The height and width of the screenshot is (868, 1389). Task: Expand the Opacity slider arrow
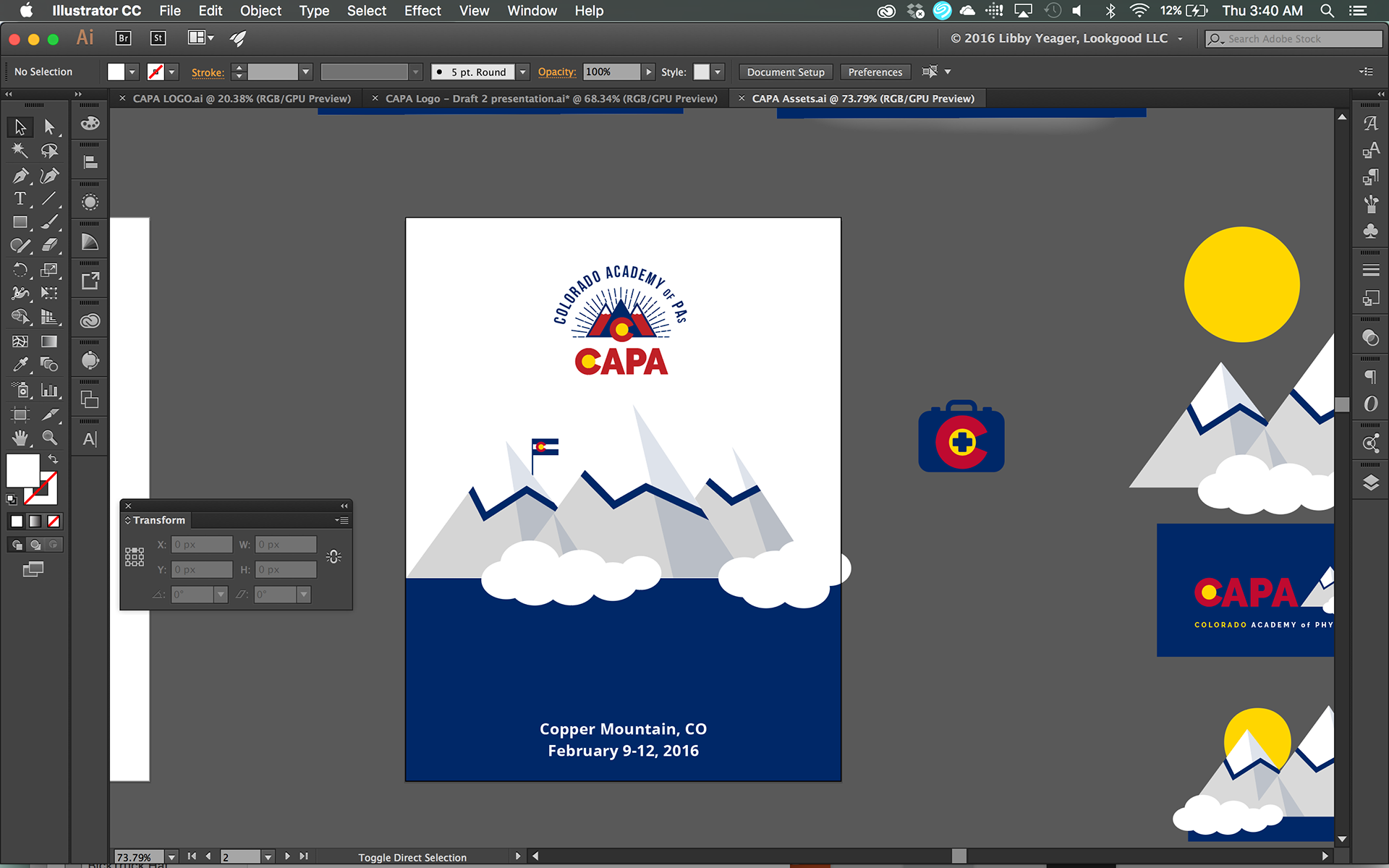pyautogui.click(x=649, y=72)
